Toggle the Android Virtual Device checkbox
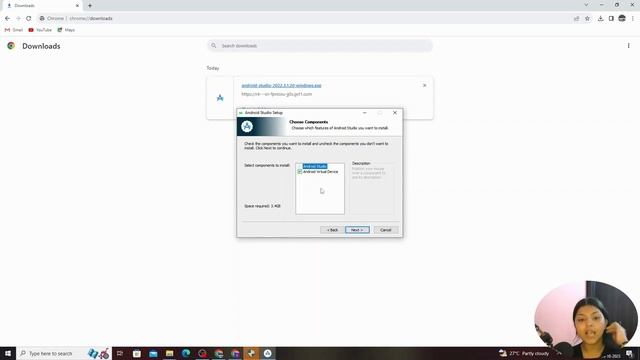640x360 pixels. tap(300, 172)
